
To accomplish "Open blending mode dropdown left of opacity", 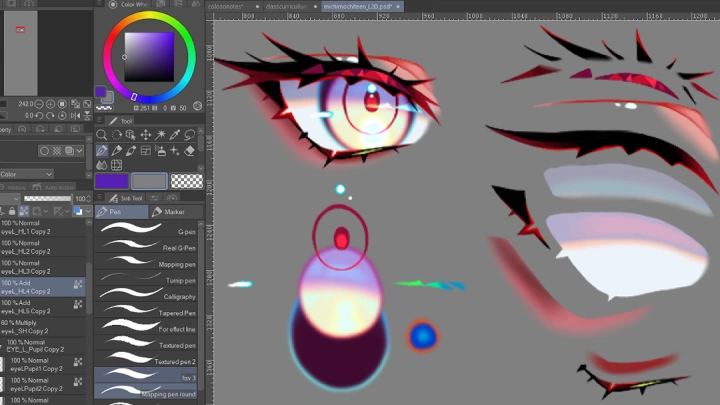I will (10, 199).
